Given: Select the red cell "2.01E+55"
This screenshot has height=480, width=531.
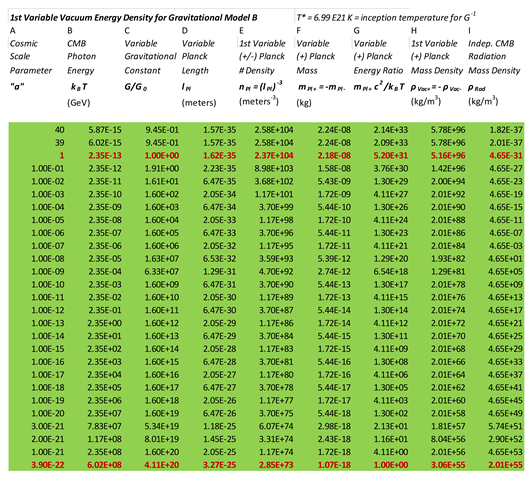Looking at the screenshot, I should [506, 465].
